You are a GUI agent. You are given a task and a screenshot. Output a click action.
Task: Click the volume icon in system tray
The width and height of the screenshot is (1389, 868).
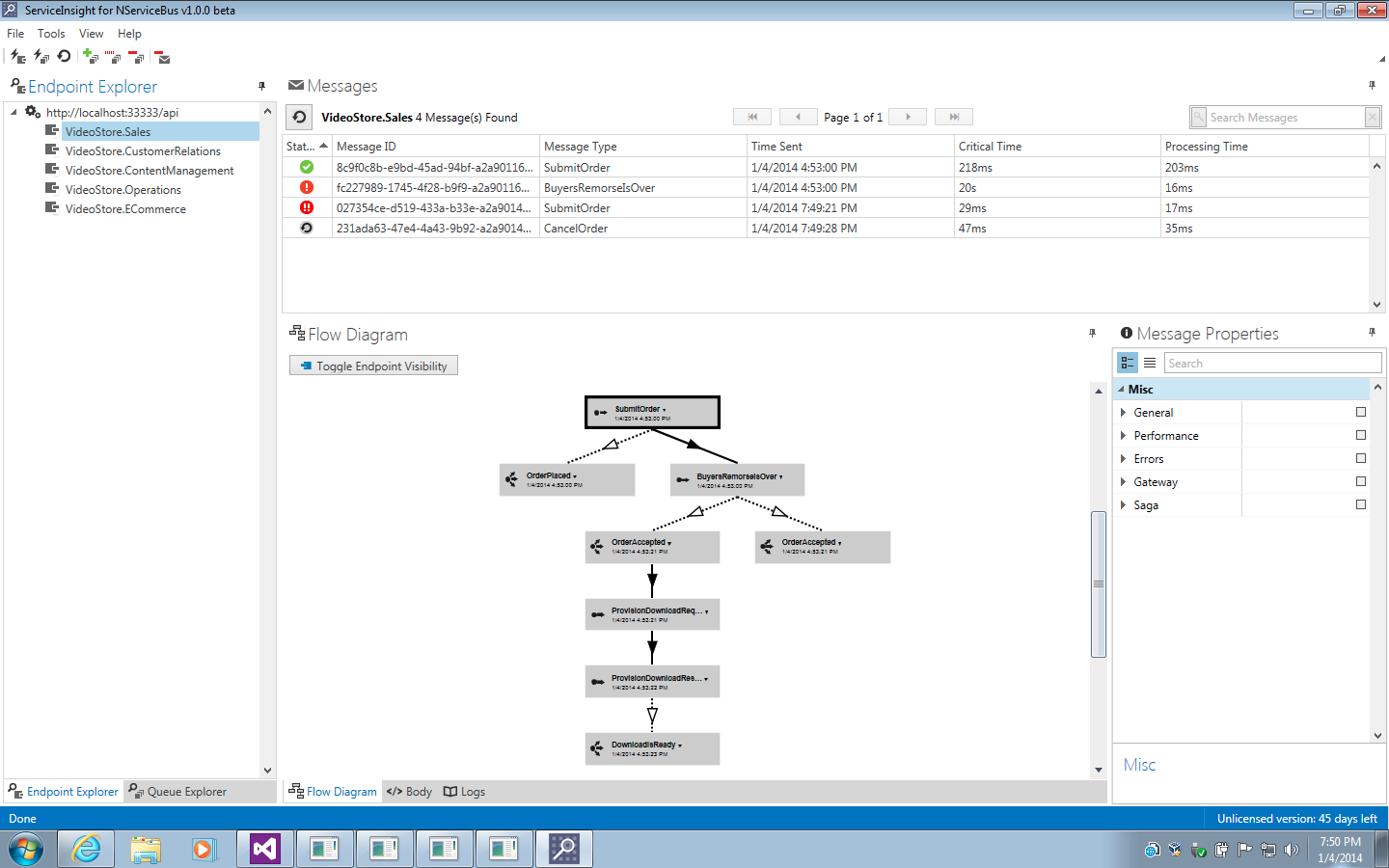1292,850
